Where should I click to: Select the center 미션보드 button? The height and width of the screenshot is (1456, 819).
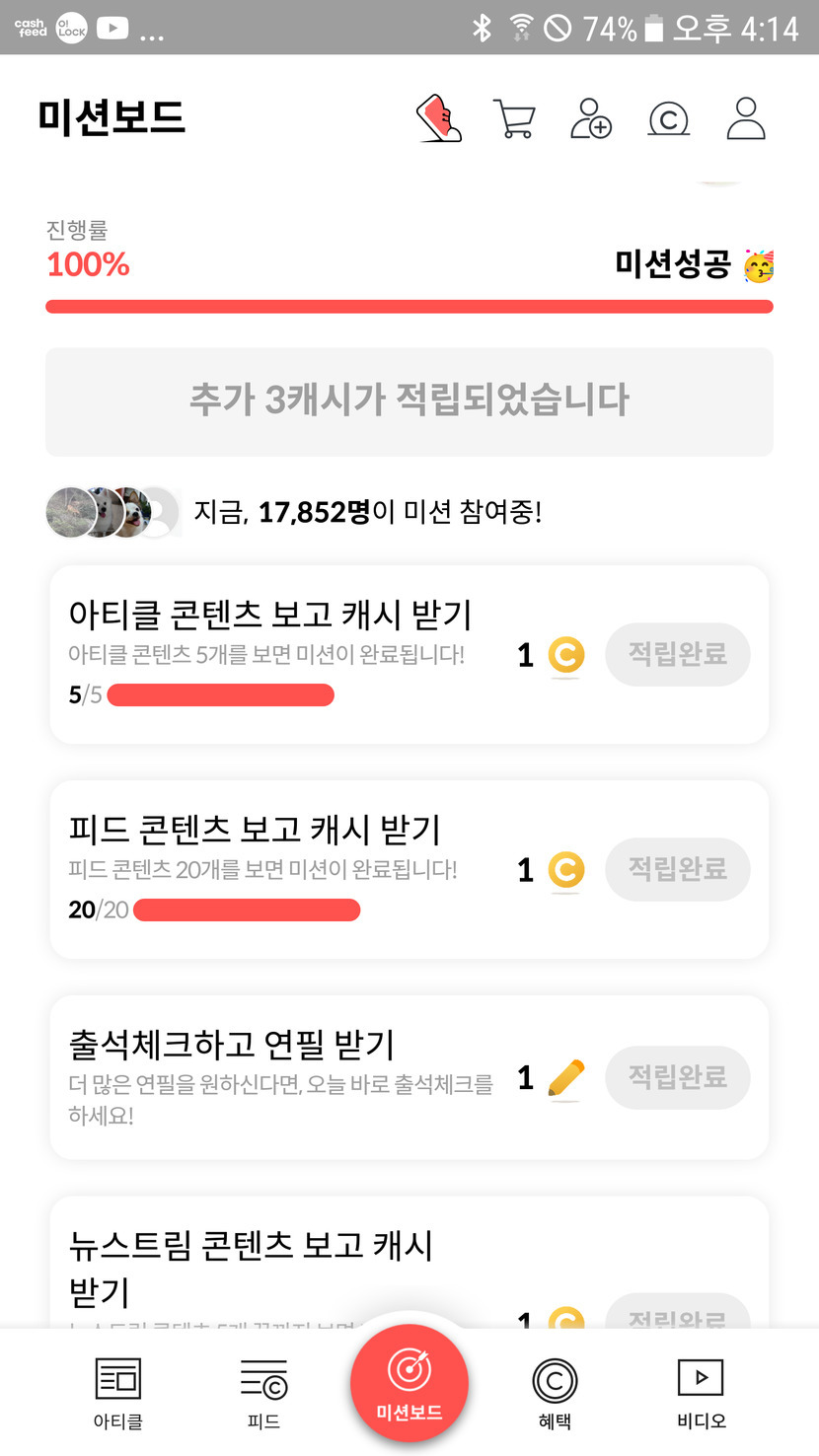(409, 1383)
